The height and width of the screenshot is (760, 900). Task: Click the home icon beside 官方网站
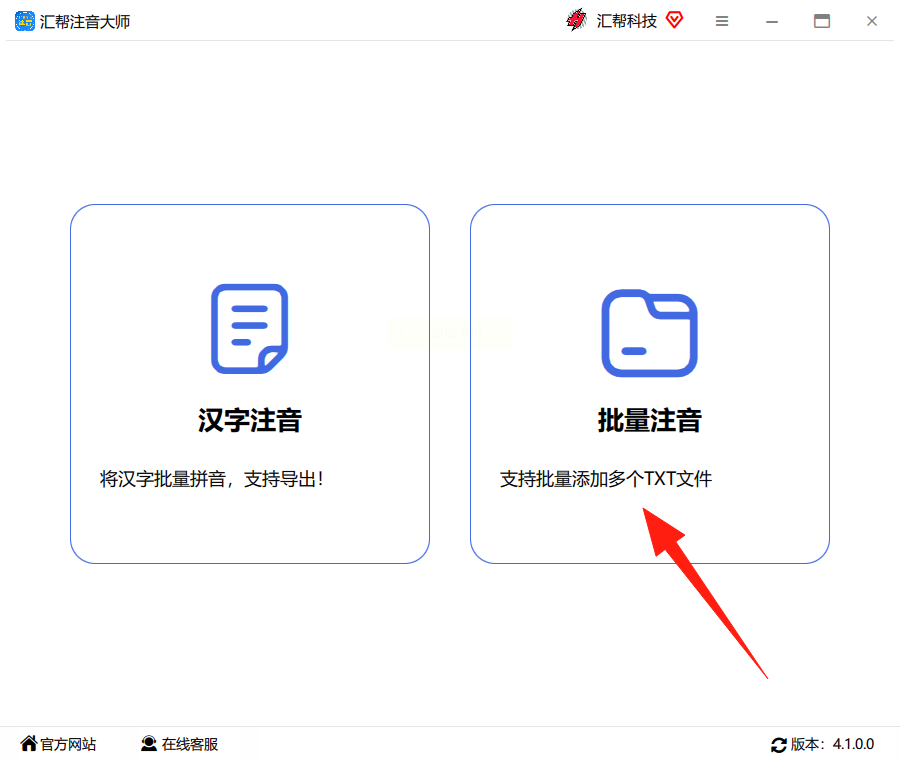[x=29, y=743]
